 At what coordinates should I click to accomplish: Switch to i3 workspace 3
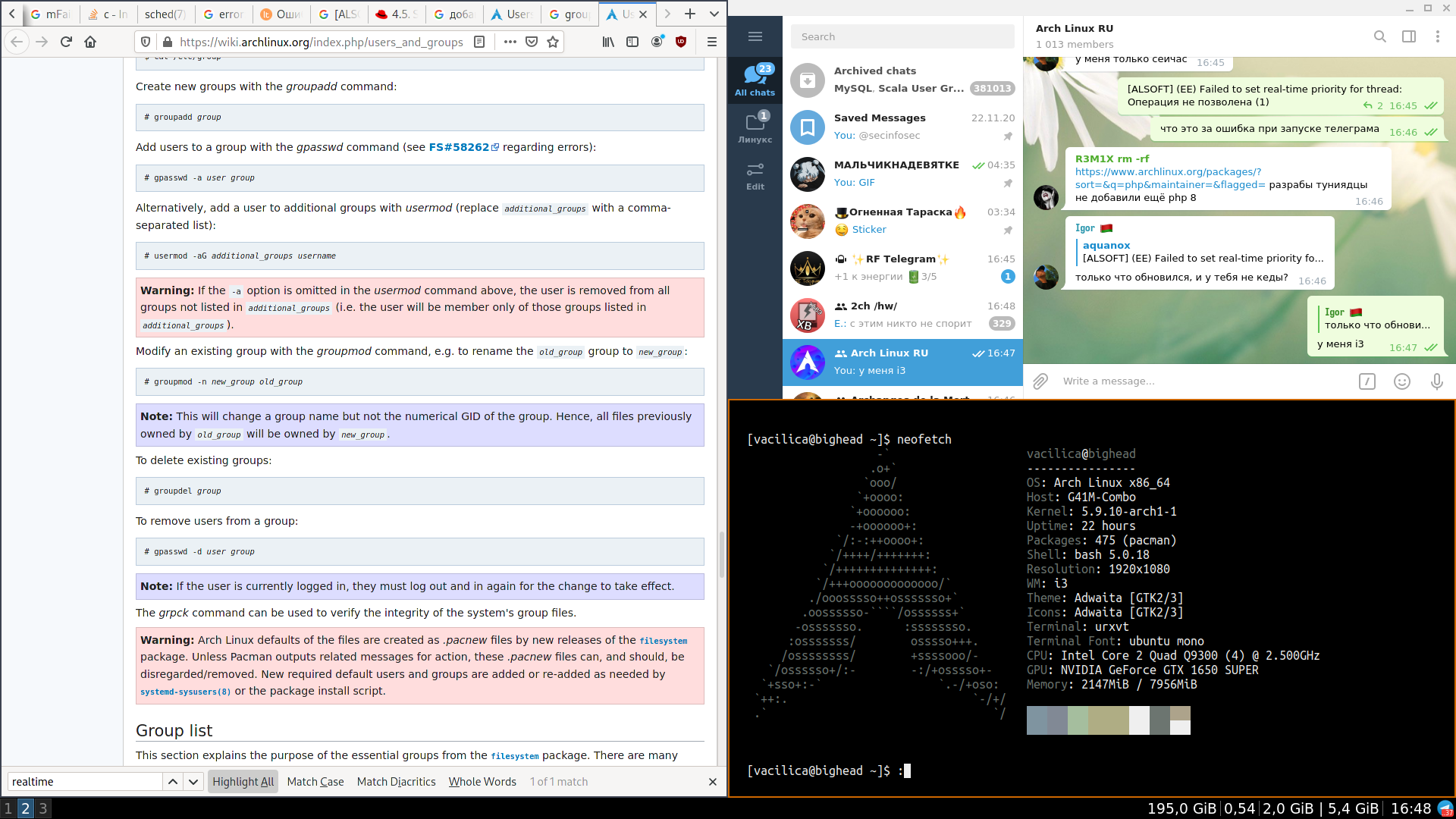tap(43, 808)
